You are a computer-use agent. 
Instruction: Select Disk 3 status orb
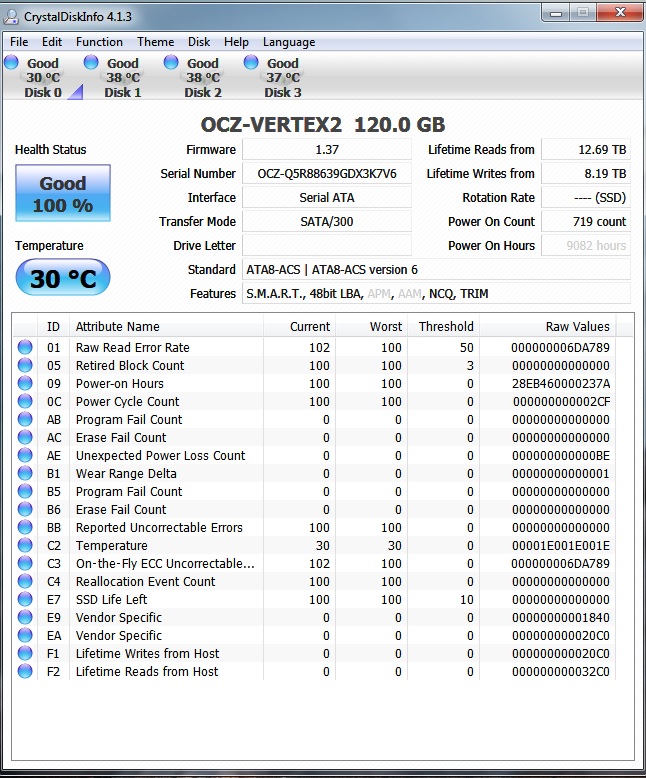tap(251, 63)
